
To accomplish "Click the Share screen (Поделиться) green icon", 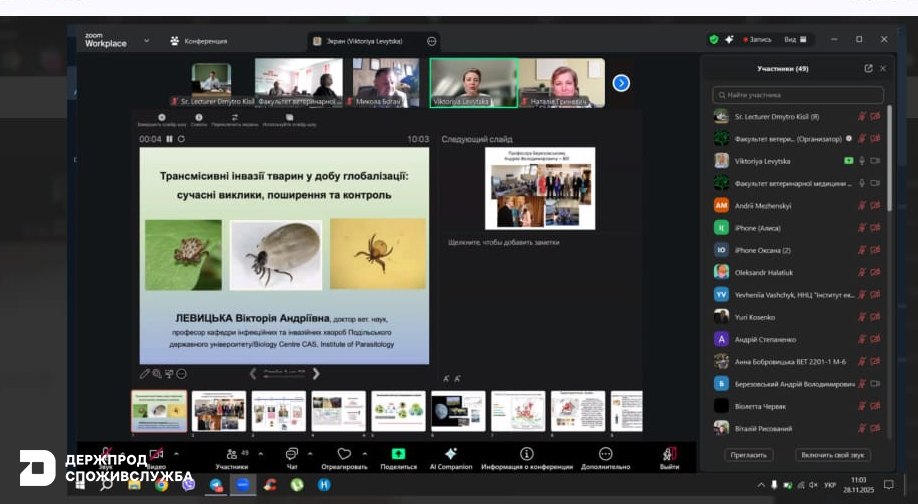I will tap(398, 454).
